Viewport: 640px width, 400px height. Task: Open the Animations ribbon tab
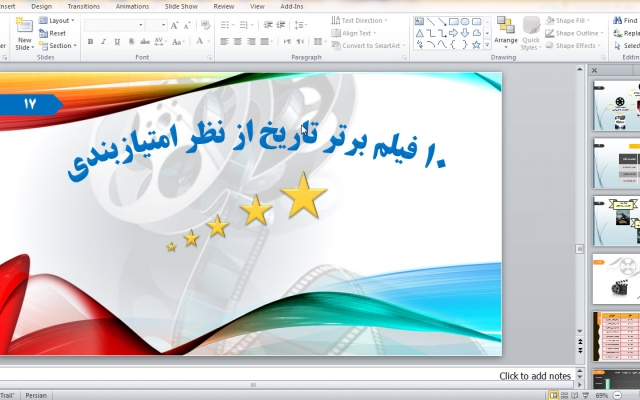point(132,7)
